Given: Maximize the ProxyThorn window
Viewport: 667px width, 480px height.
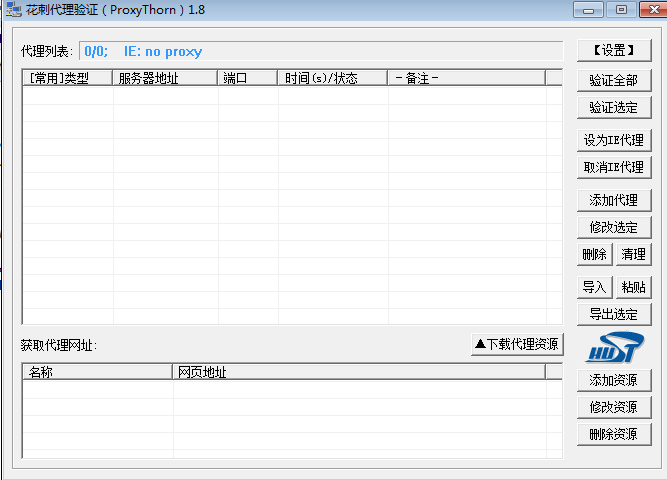Looking at the screenshot, I should point(621,10).
